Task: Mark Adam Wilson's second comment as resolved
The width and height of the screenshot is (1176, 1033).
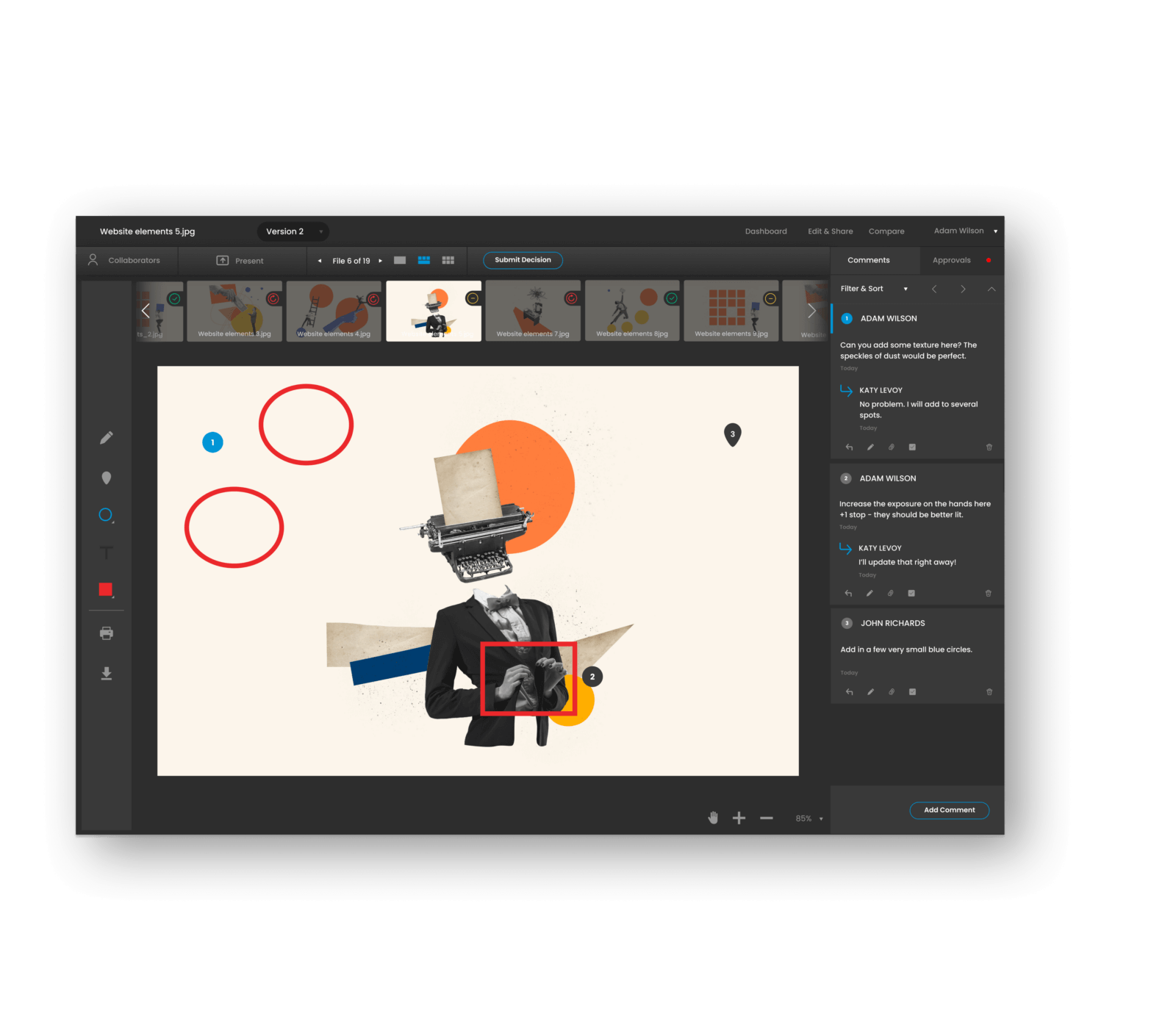Action: pos(913,593)
